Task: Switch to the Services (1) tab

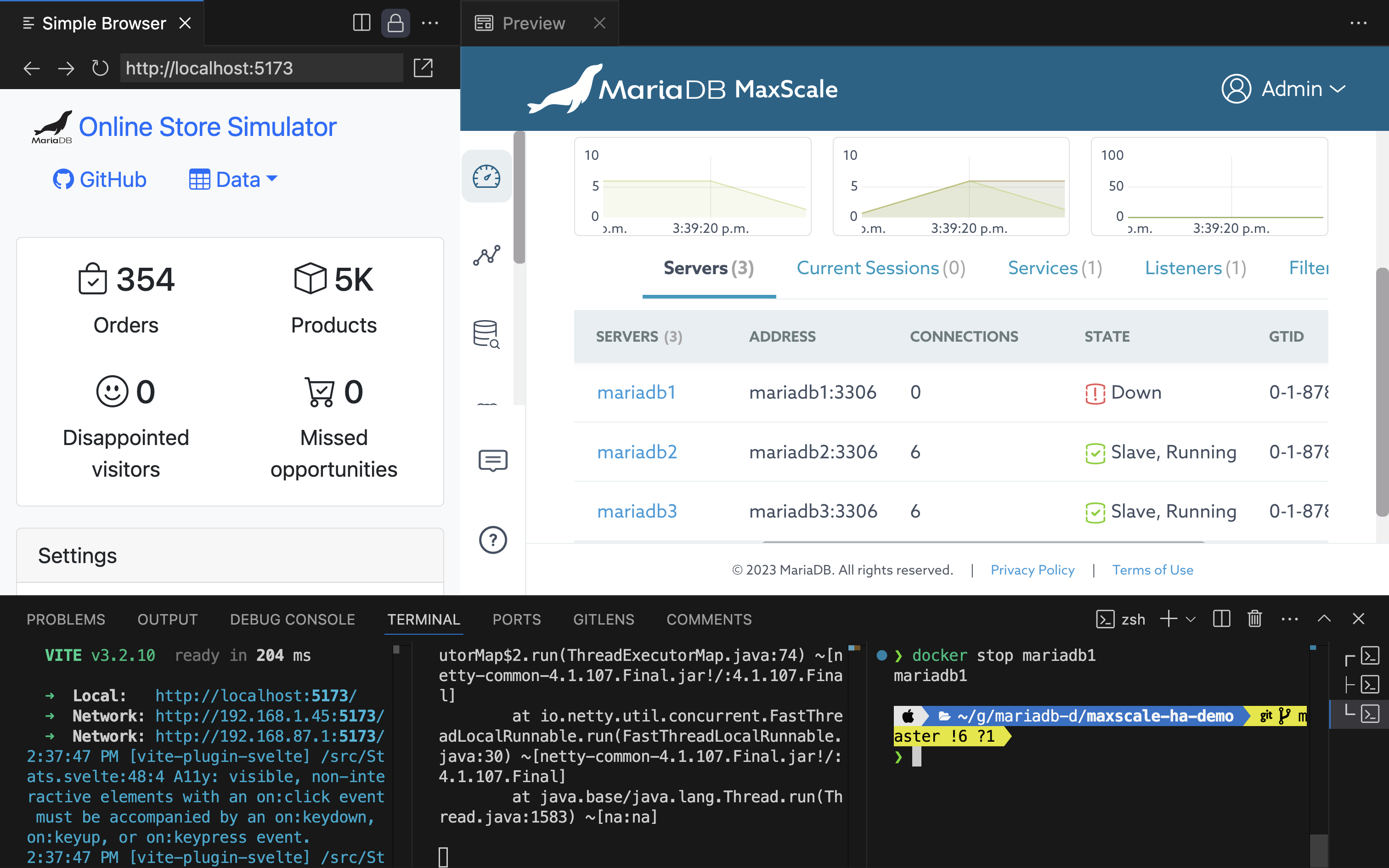Action: coord(1055,268)
